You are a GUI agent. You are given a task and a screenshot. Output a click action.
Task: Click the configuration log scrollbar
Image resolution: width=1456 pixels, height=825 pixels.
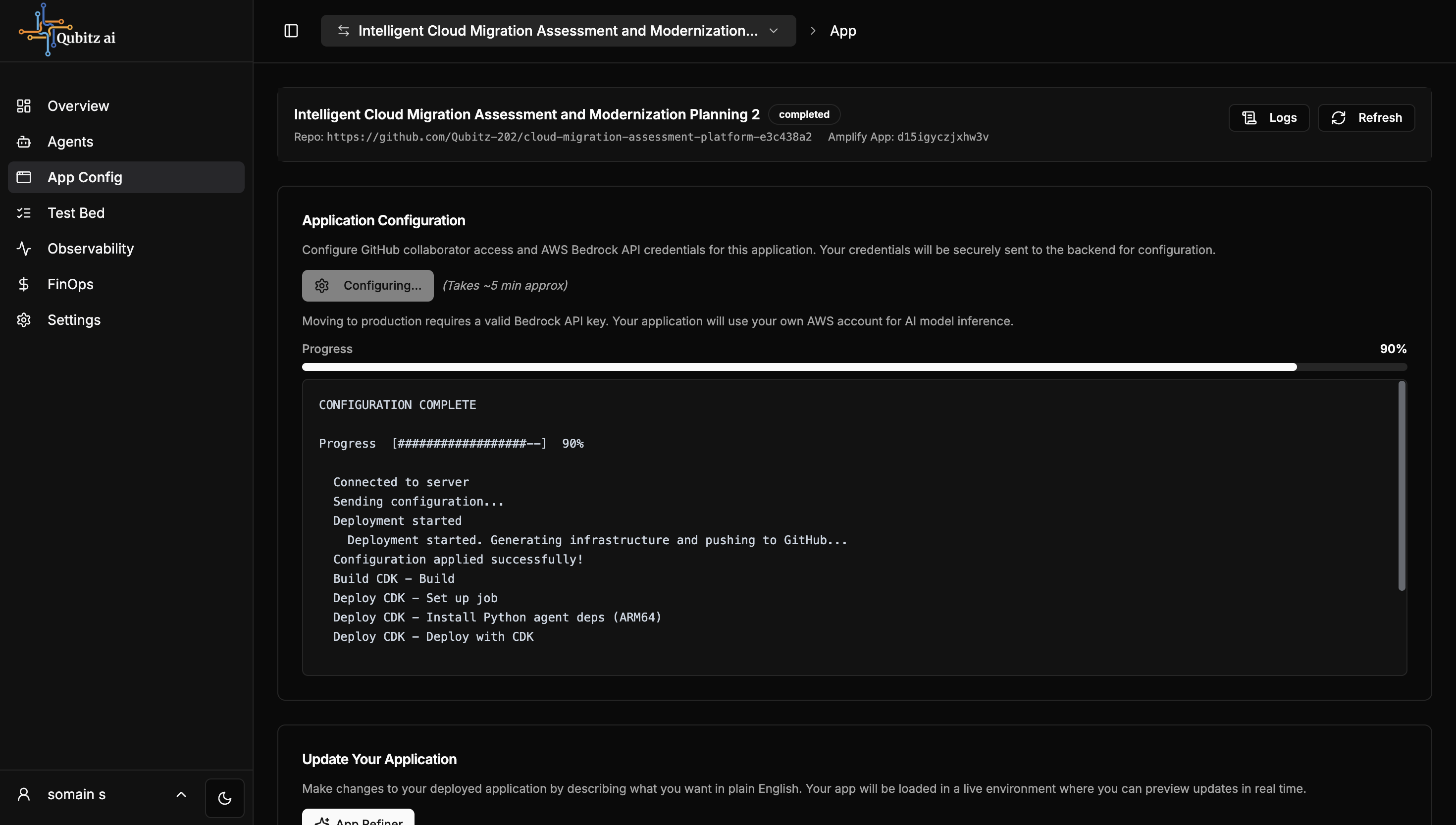coord(1401,486)
